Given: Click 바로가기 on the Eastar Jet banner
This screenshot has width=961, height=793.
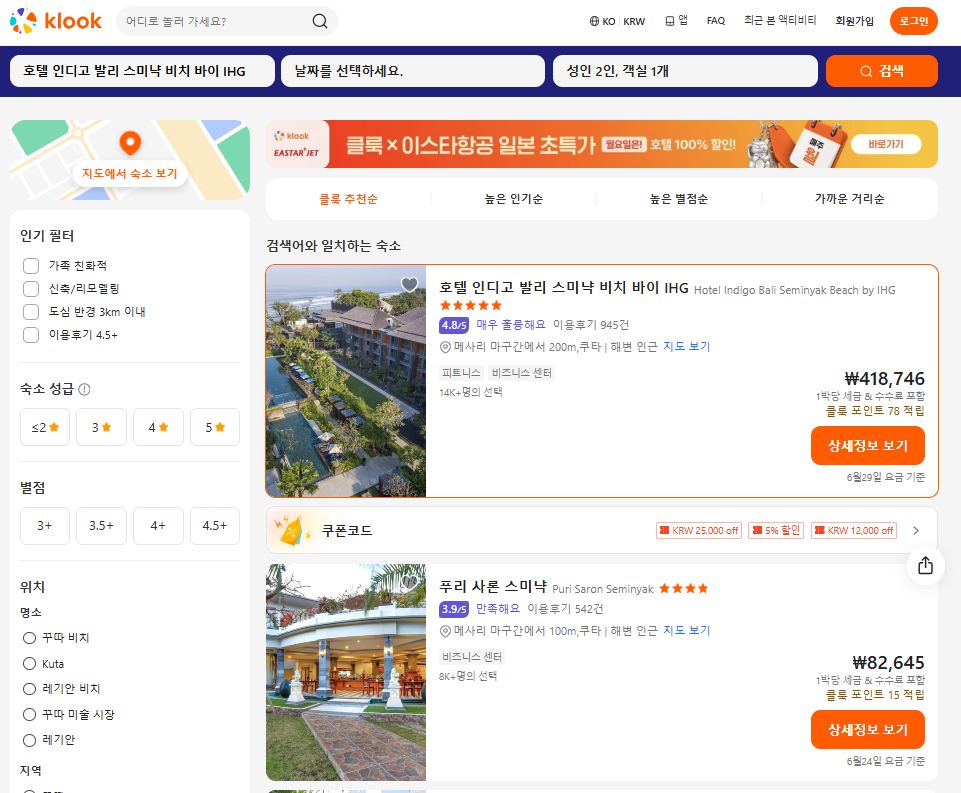Looking at the screenshot, I should (x=886, y=144).
